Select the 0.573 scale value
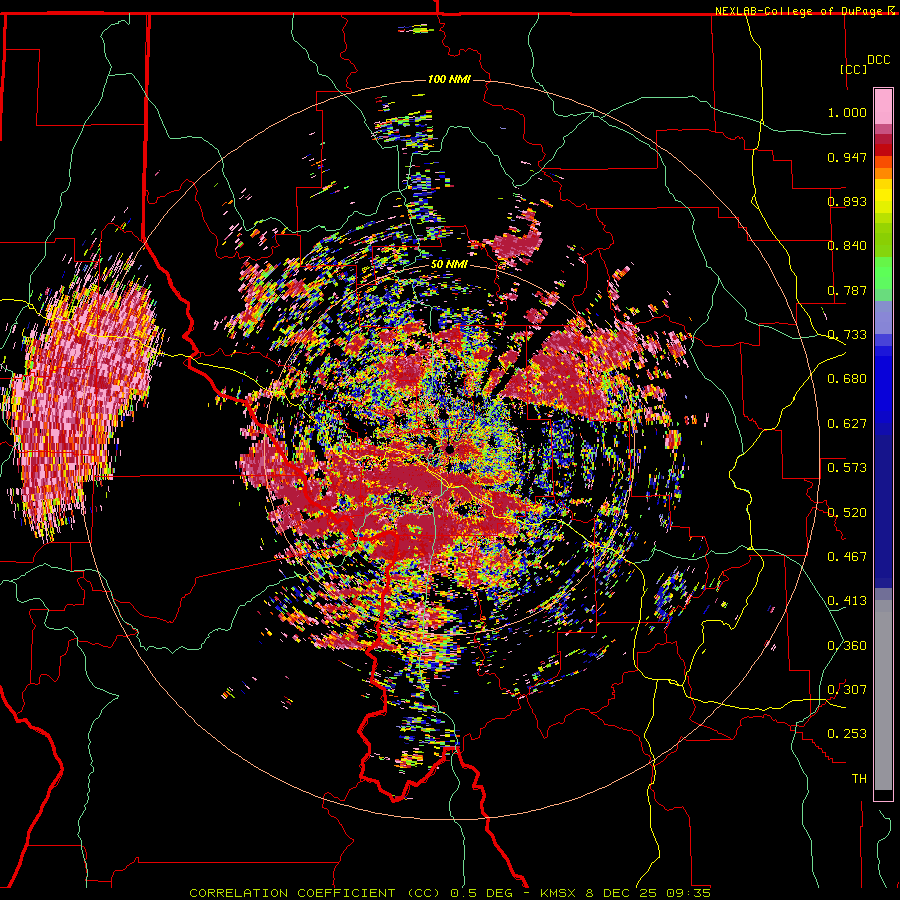The height and width of the screenshot is (900, 900). [x=847, y=468]
